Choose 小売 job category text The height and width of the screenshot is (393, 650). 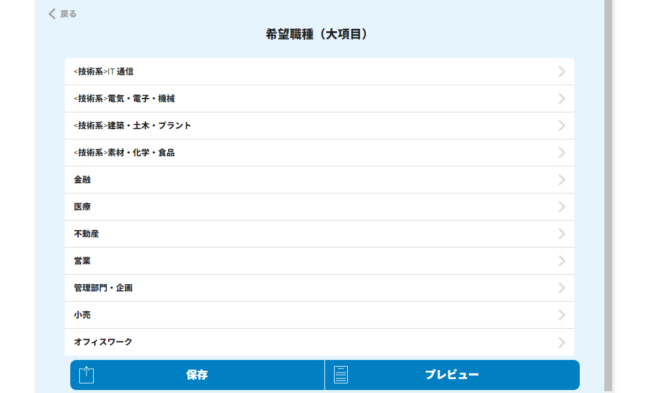82,315
